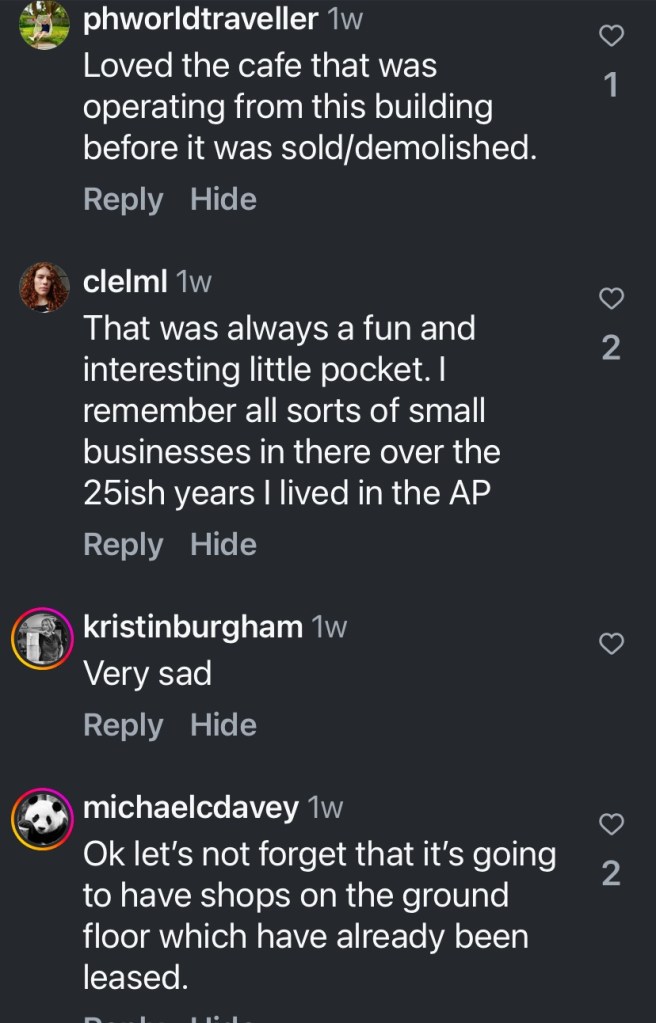View likes count on michaelcdavey's comment
The height and width of the screenshot is (1023, 656).
tap(611, 874)
